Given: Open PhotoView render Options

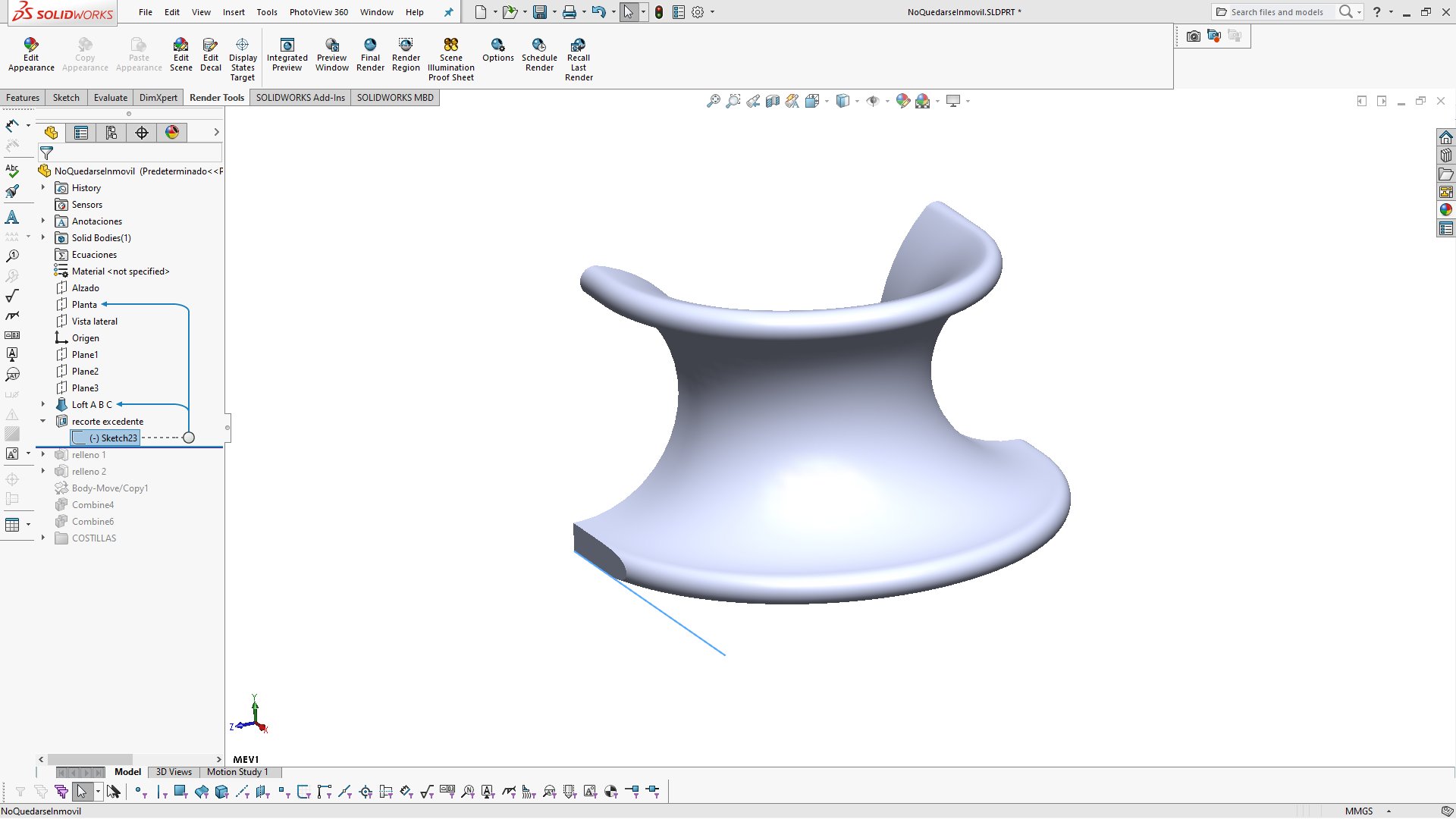Looking at the screenshot, I should tap(498, 51).
